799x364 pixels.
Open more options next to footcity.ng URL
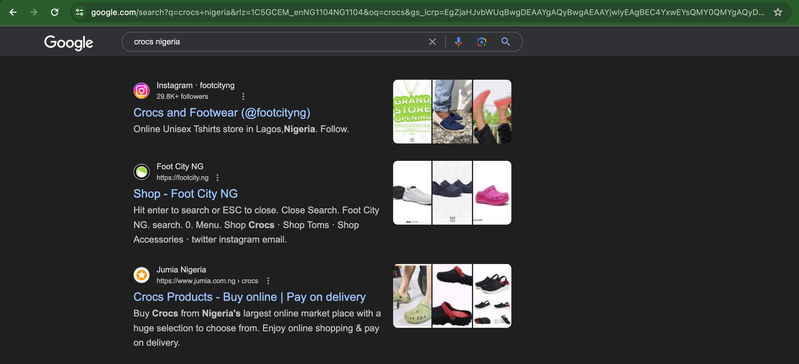[x=218, y=177]
